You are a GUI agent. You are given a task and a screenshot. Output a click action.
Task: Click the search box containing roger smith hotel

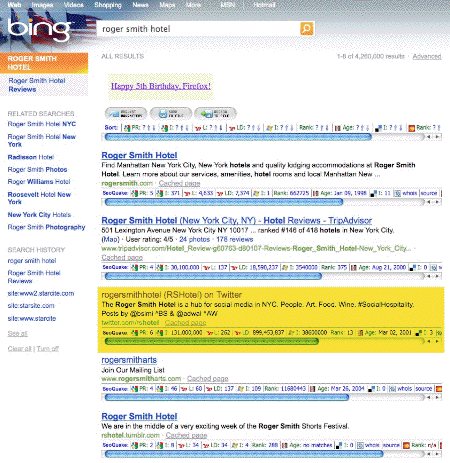[198, 29]
